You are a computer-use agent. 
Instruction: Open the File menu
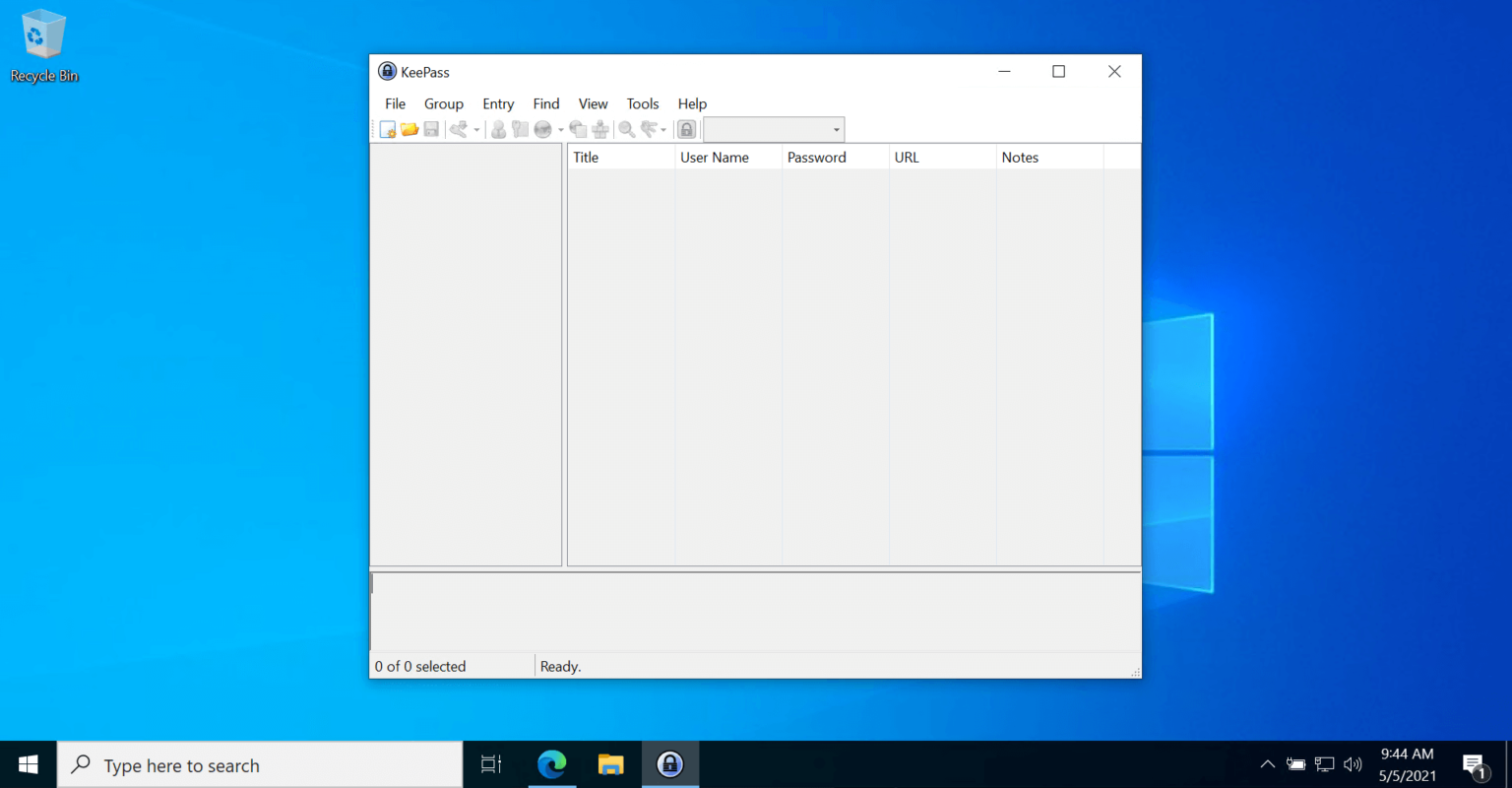(395, 103)
